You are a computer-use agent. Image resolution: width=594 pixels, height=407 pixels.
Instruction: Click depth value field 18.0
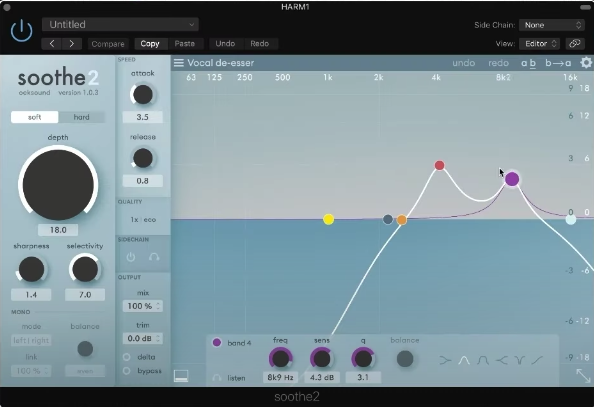coord(58,230)
